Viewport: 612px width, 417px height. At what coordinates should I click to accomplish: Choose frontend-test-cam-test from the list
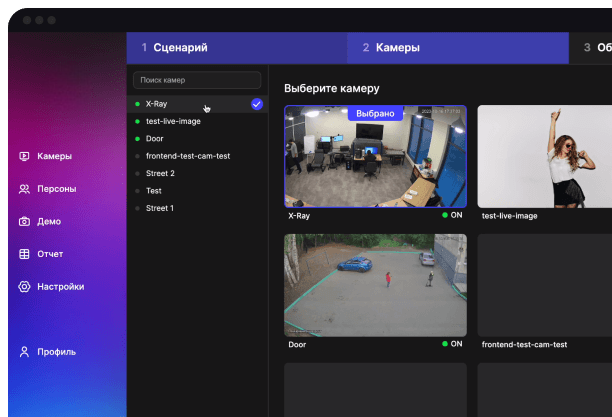click(188, 156)
